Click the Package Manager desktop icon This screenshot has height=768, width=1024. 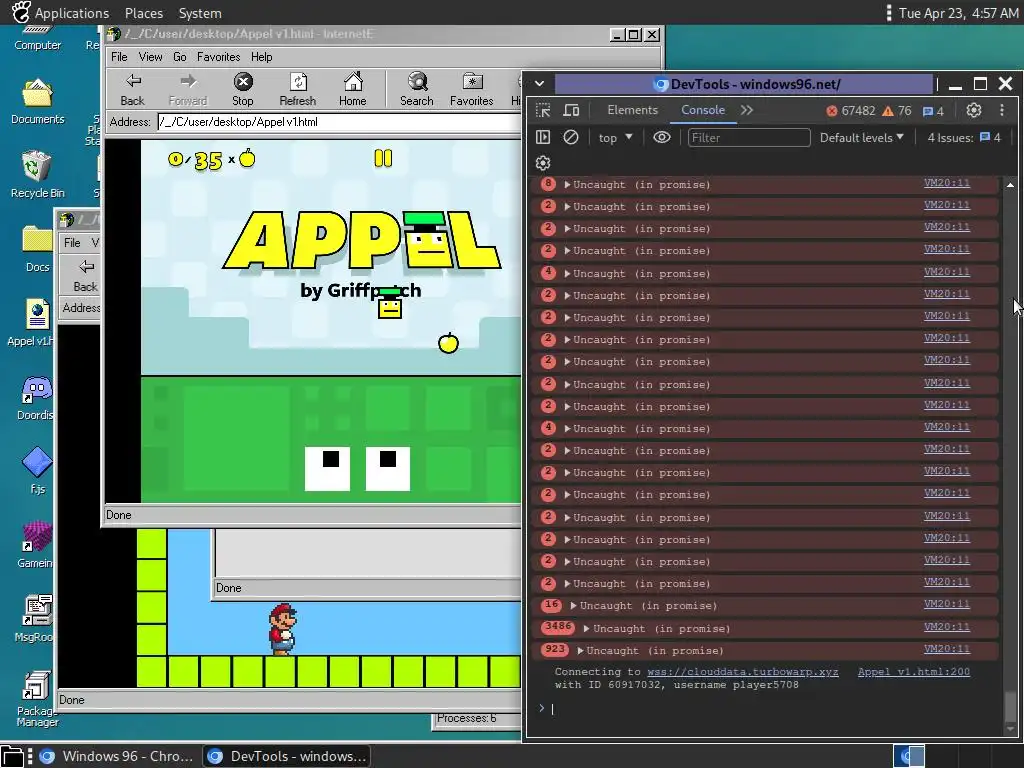click(37, 699)
